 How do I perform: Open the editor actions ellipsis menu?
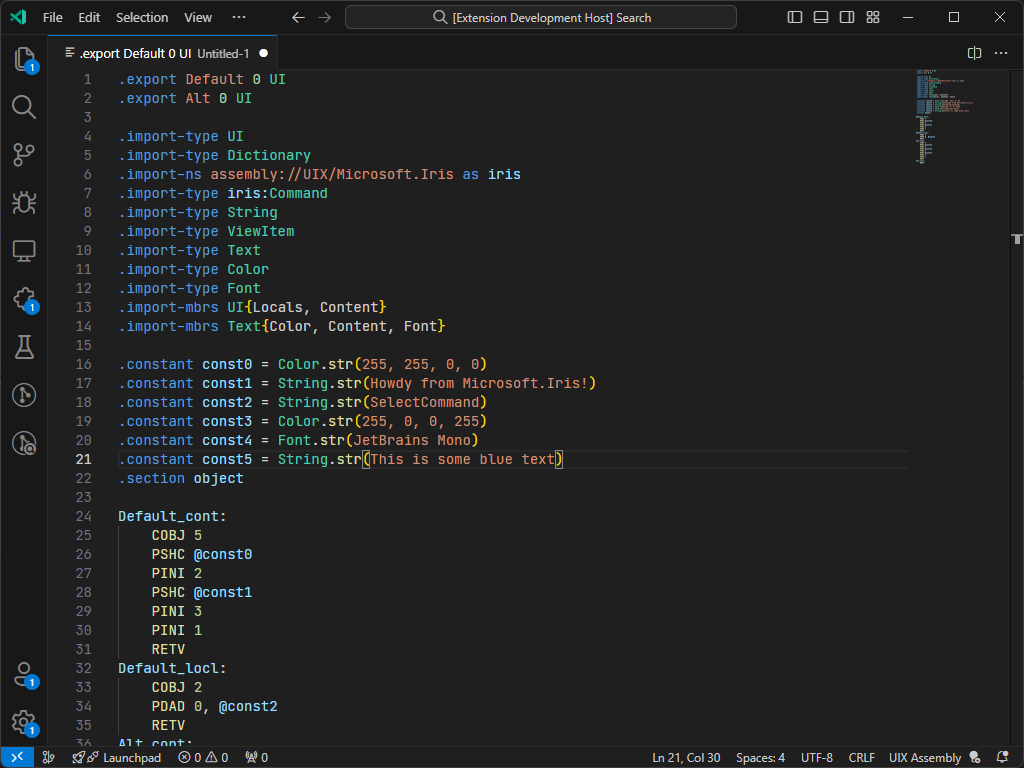click(1001, 53)
